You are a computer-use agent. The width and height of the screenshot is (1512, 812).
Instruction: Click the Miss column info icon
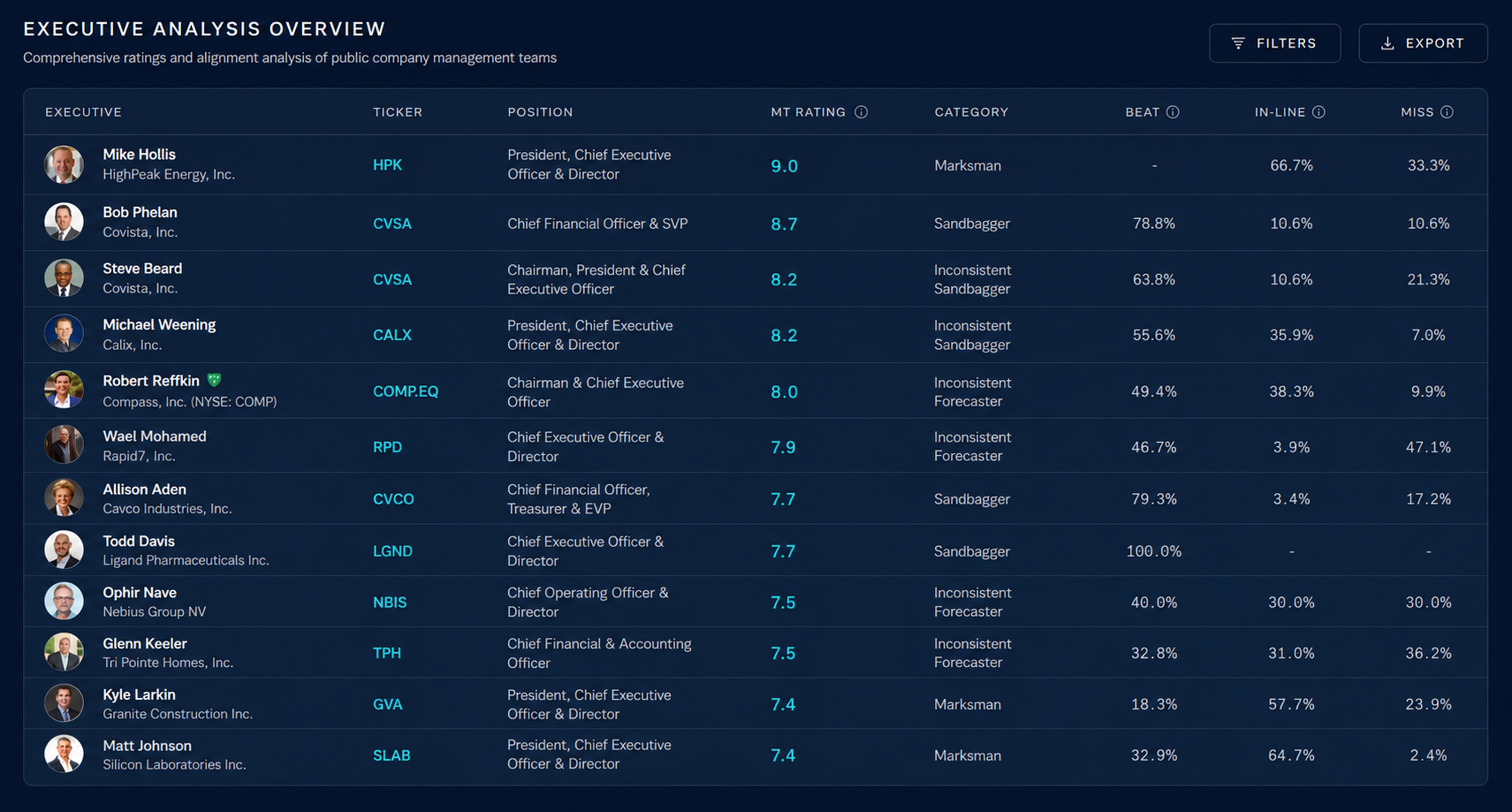1447,112
